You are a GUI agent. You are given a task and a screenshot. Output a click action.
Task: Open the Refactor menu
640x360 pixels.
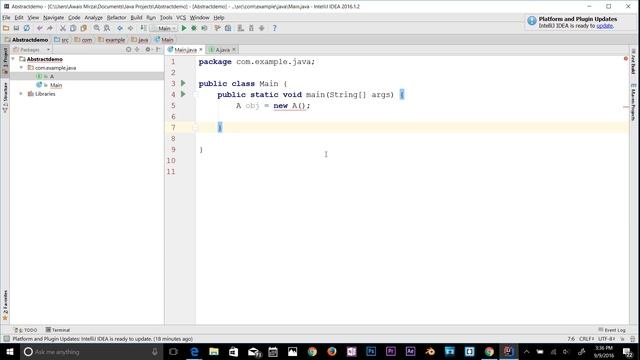tap(116, 18)
